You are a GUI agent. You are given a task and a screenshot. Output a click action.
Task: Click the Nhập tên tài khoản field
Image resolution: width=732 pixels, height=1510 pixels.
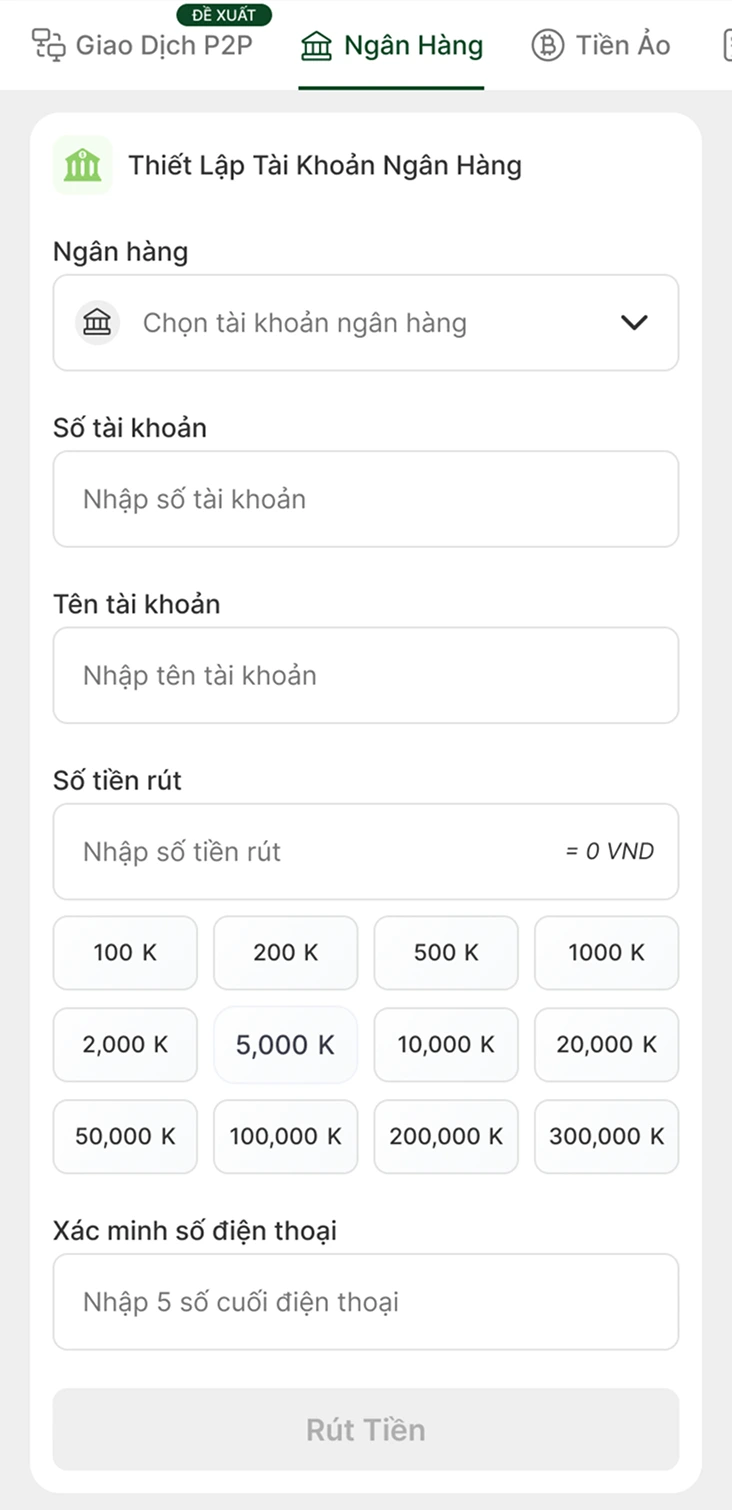[x=366, y=675]
